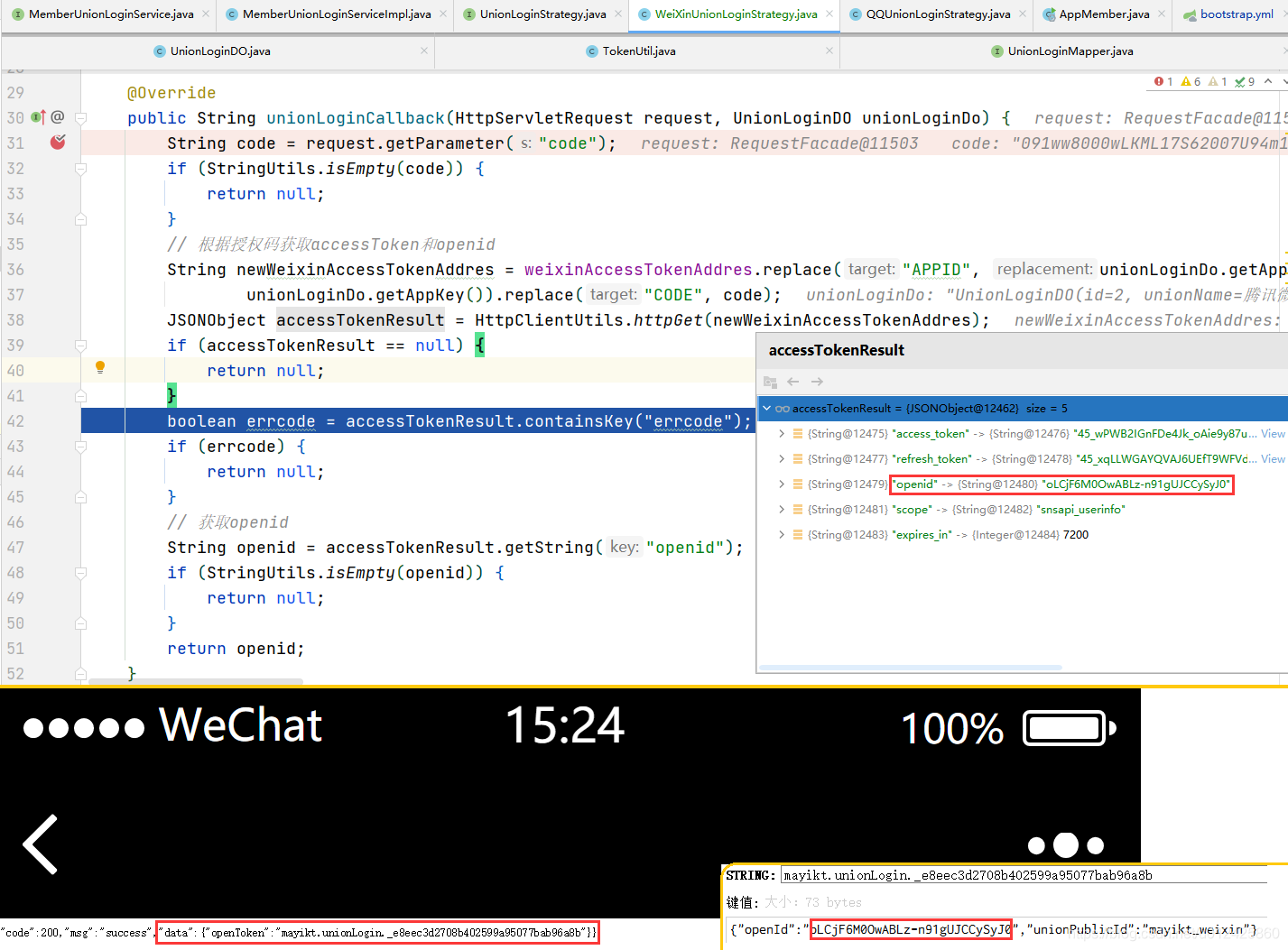Tap the WeChat back chevron
Screen dimensions: 1288x950
pos(41,844)
